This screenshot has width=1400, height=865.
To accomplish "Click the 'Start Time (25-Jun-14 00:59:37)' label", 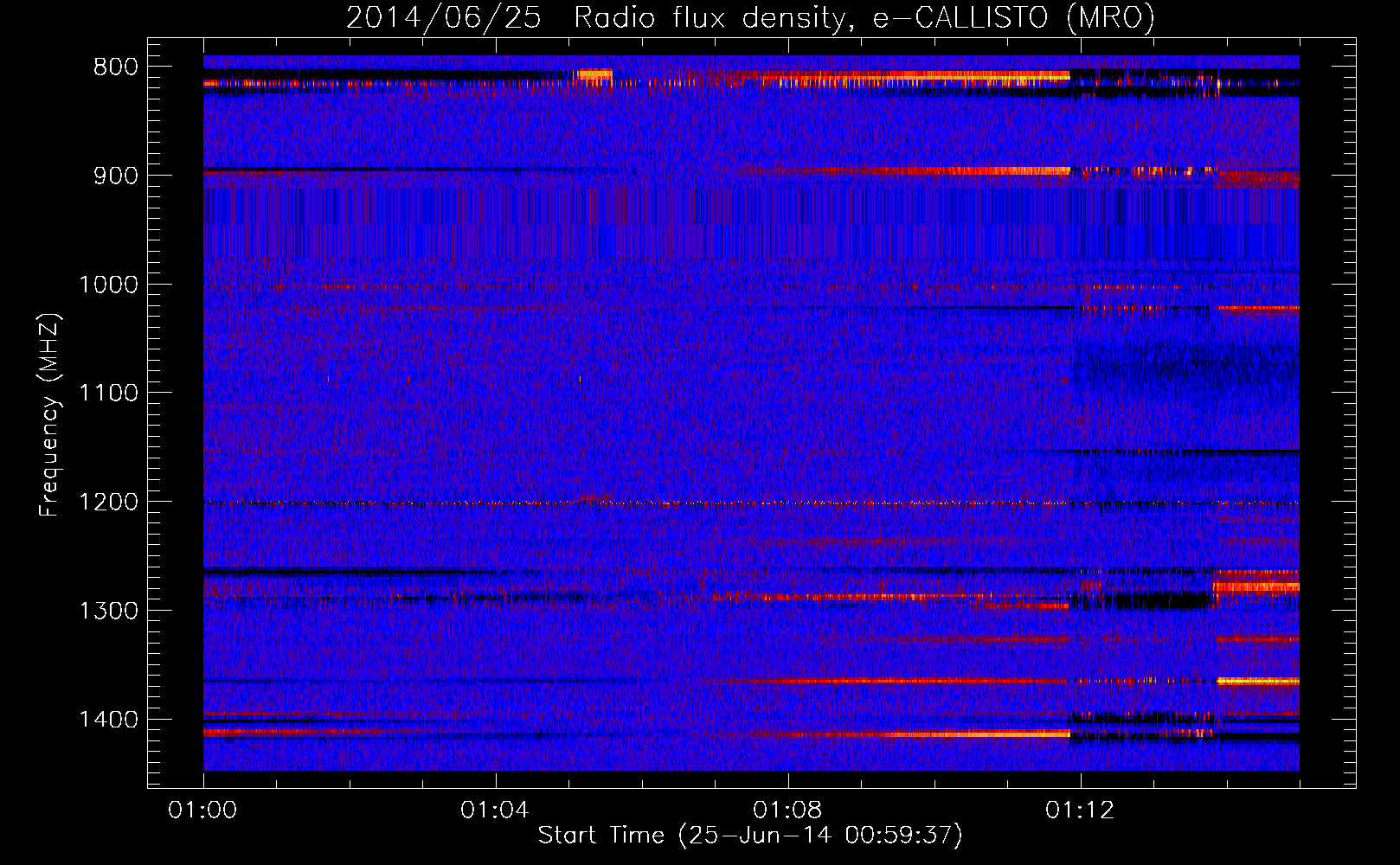I will coord(750,836).
